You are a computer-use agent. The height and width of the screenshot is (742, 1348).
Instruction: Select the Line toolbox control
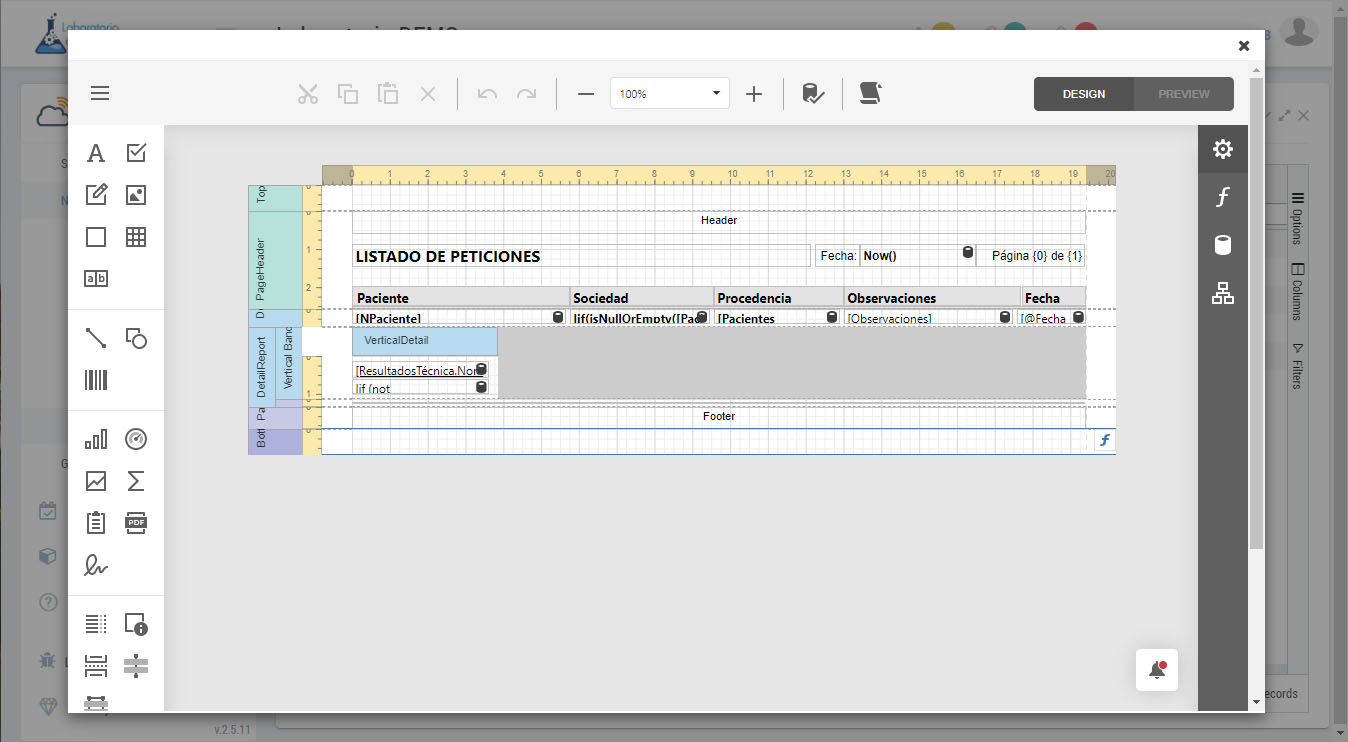(96, 338)
